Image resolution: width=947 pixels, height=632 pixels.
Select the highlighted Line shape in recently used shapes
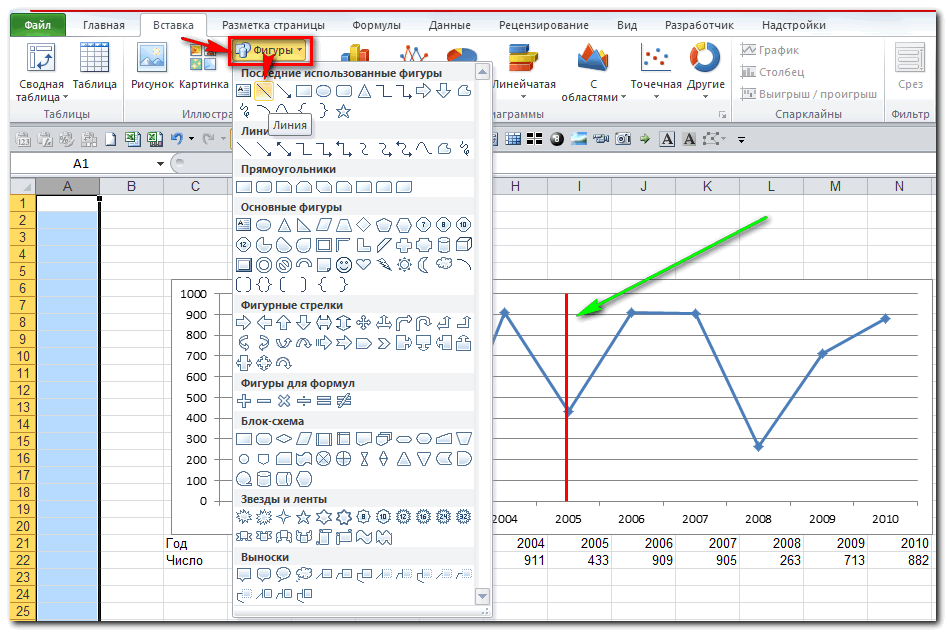coord(263,91)
